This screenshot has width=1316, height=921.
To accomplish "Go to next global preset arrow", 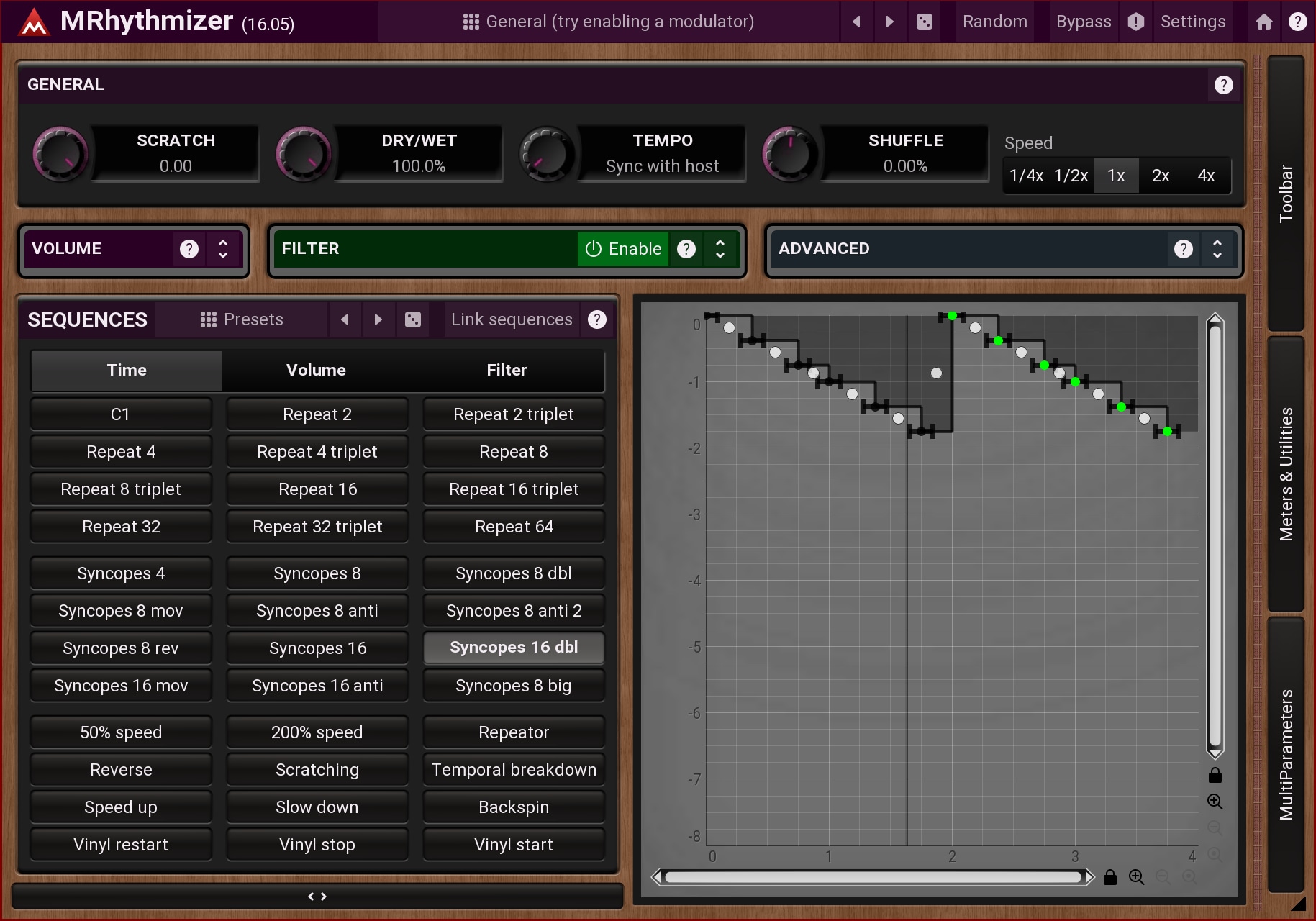I will (890, 22).
